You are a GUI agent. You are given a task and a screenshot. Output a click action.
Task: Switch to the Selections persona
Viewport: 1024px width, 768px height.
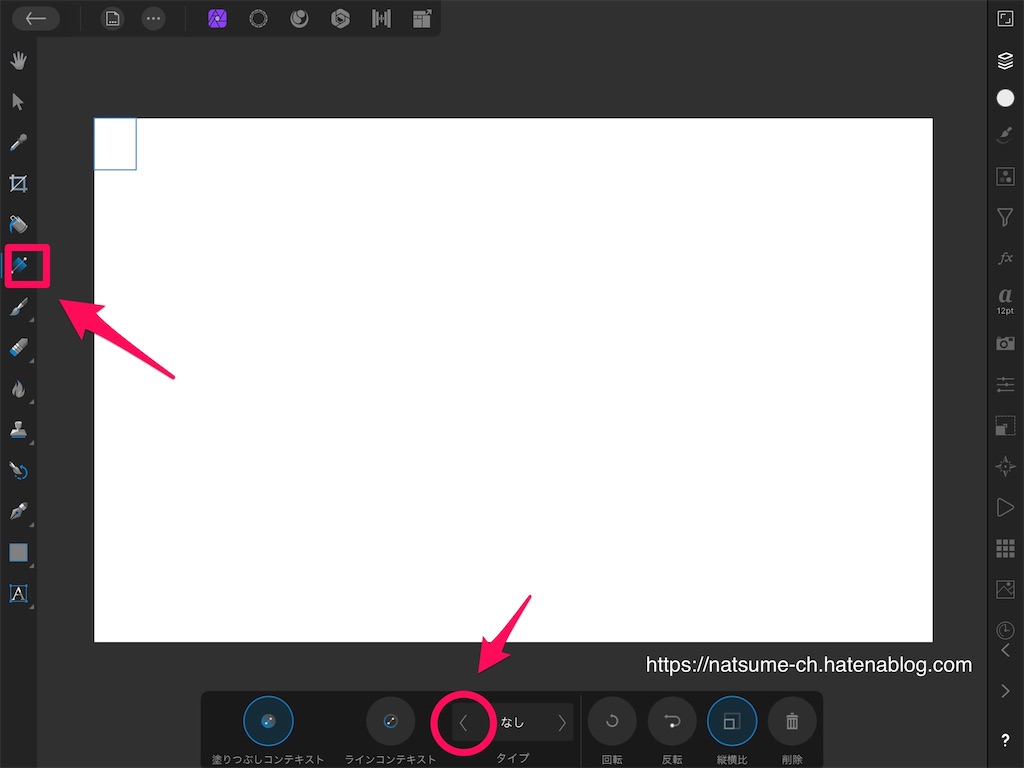[x=259, y=19]
